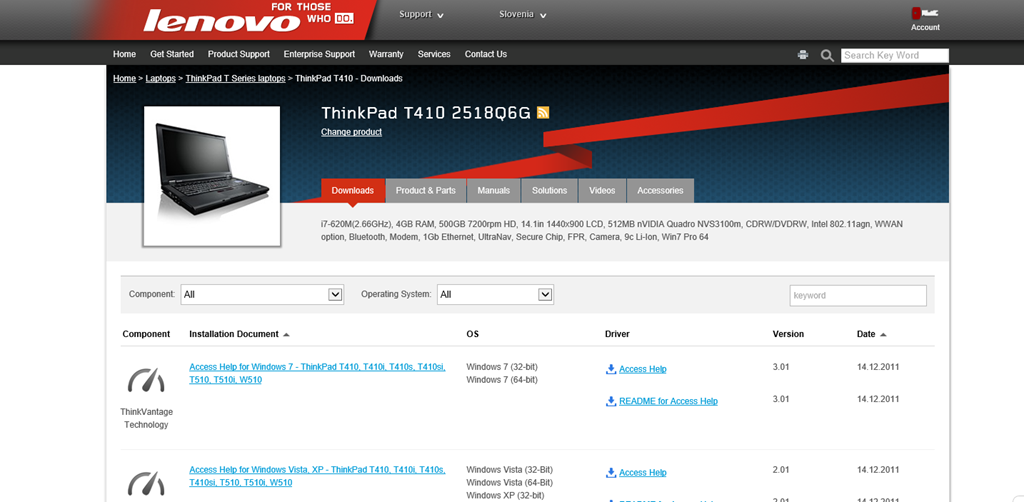1024x502 pixels.
Task: Click the keyword filter input field
Action: tap(858, 295)
